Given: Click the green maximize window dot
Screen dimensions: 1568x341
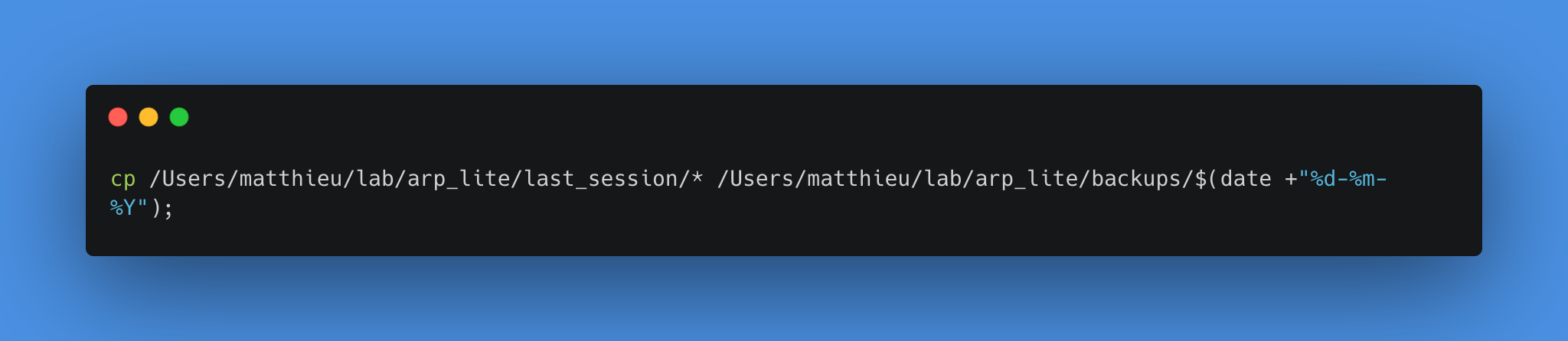Looking at the screenshot, I should tap(179, 117).
